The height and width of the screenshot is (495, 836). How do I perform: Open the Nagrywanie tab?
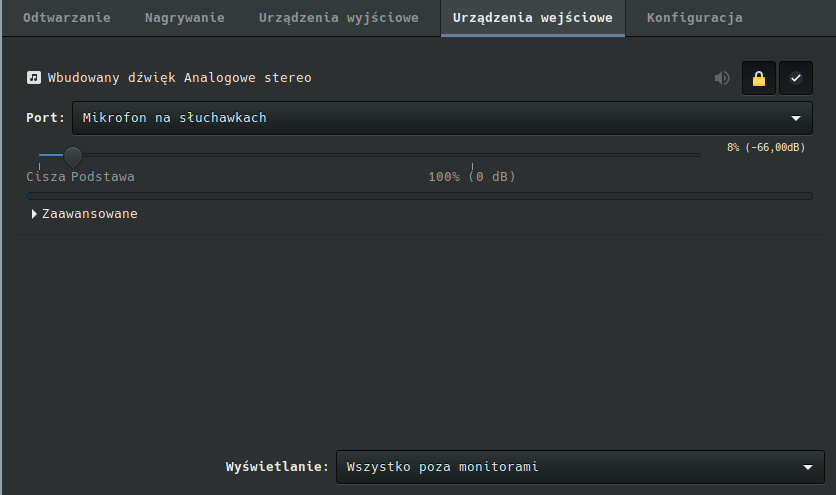coord(184,18)
